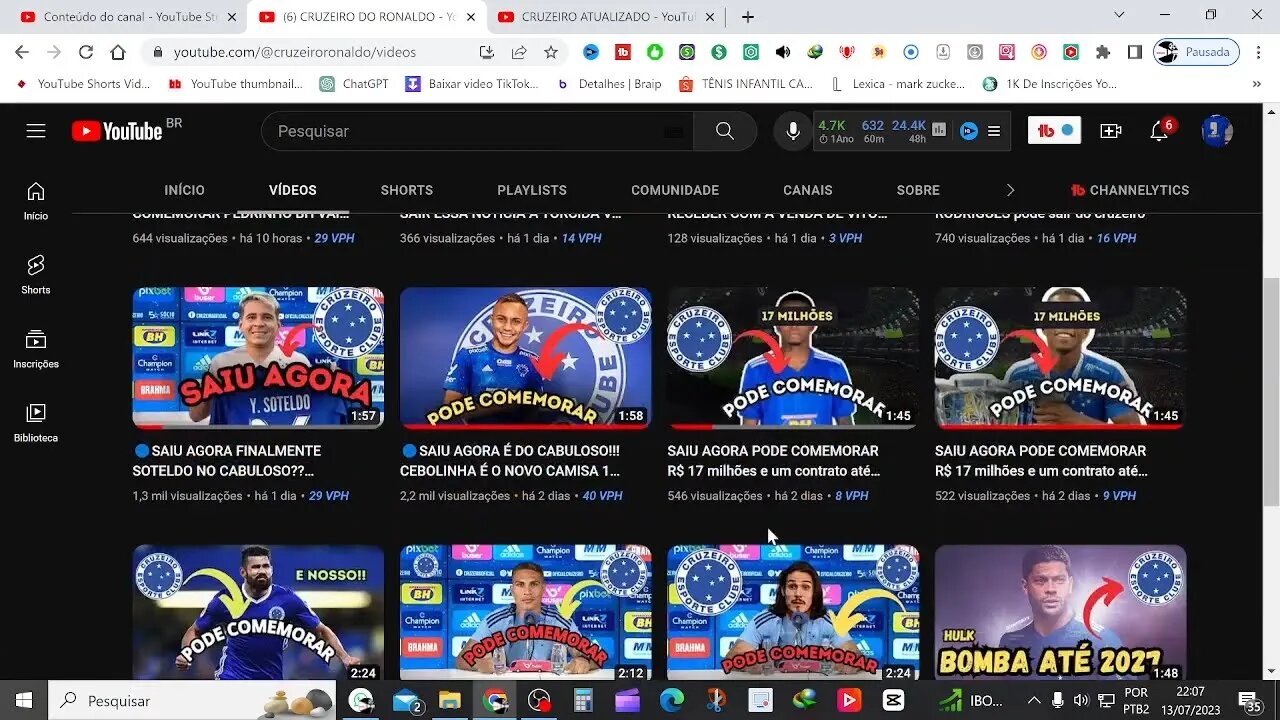Toggle Chrome side panel icon
The image size is (1280, 720).
tap(1135, 52)
